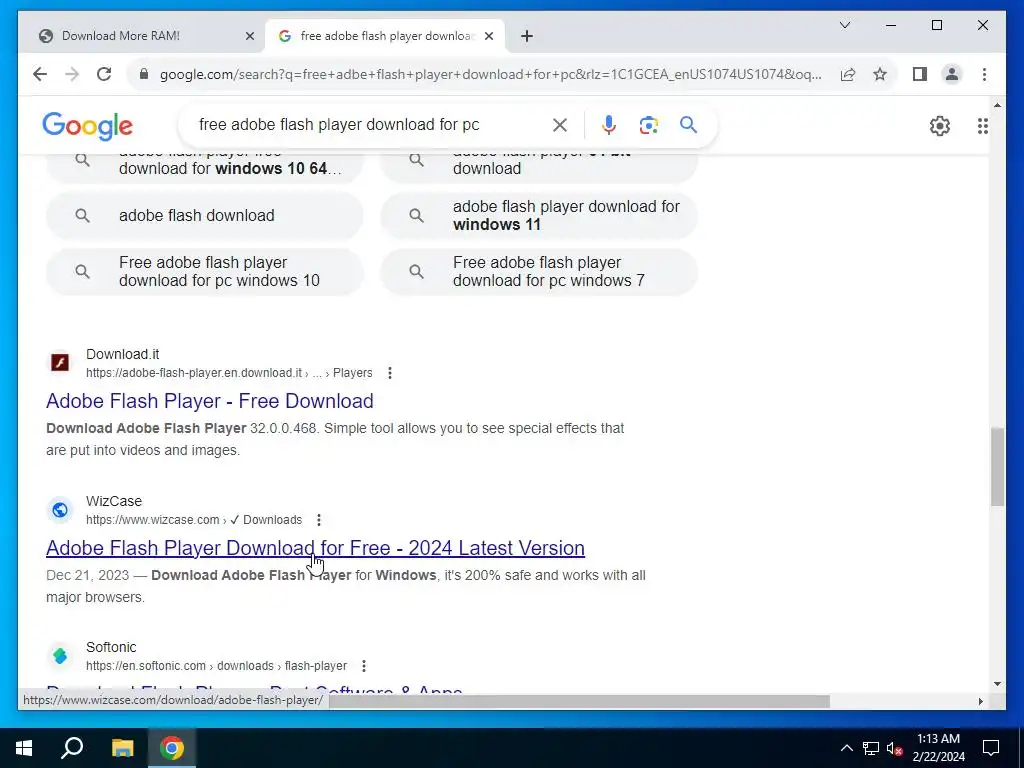Show hidden system tray icons
1024x768 pixels.
[x=846, y=748]
